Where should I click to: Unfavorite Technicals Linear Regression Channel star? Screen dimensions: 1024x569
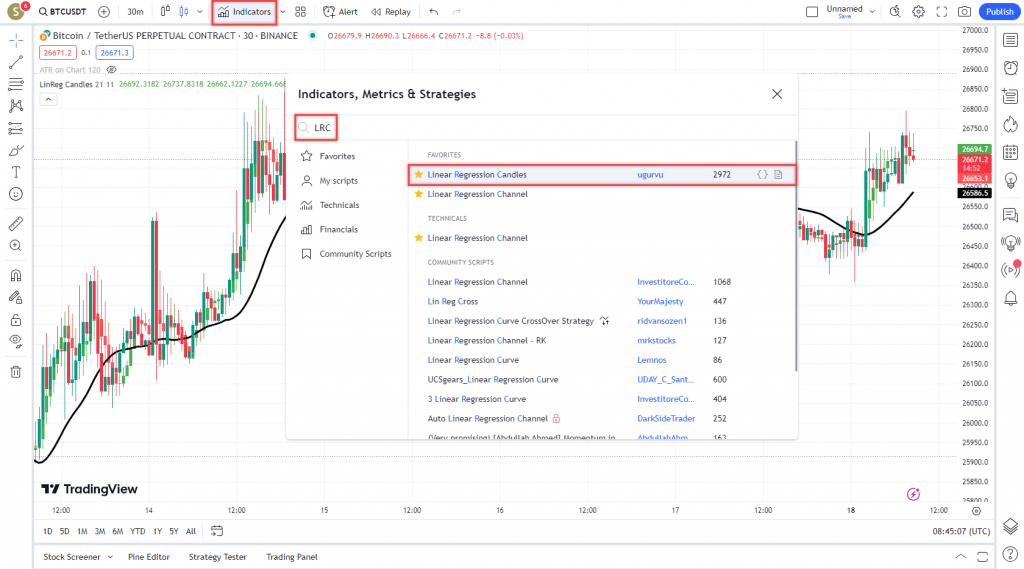click(x=419, y=238)
